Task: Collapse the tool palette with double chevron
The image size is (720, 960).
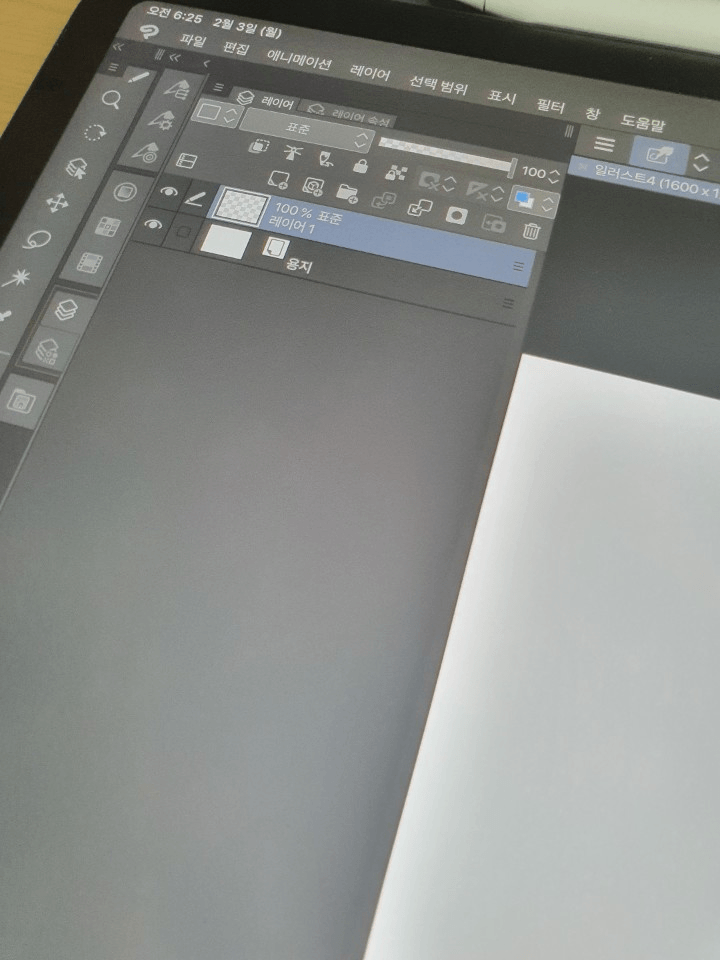Action: [118, 47]
